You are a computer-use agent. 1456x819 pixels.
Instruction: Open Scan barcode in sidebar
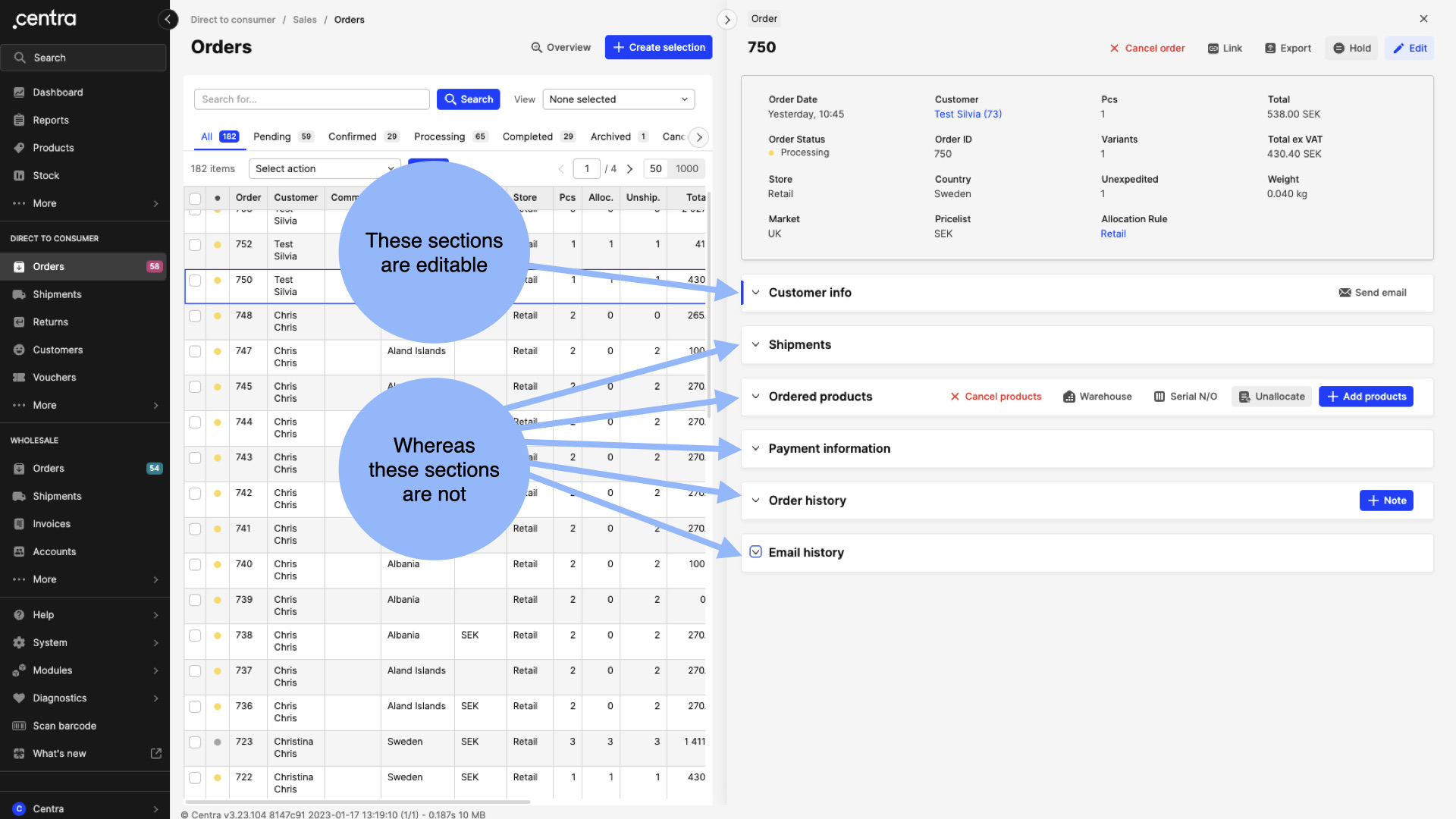pos(64,726)
